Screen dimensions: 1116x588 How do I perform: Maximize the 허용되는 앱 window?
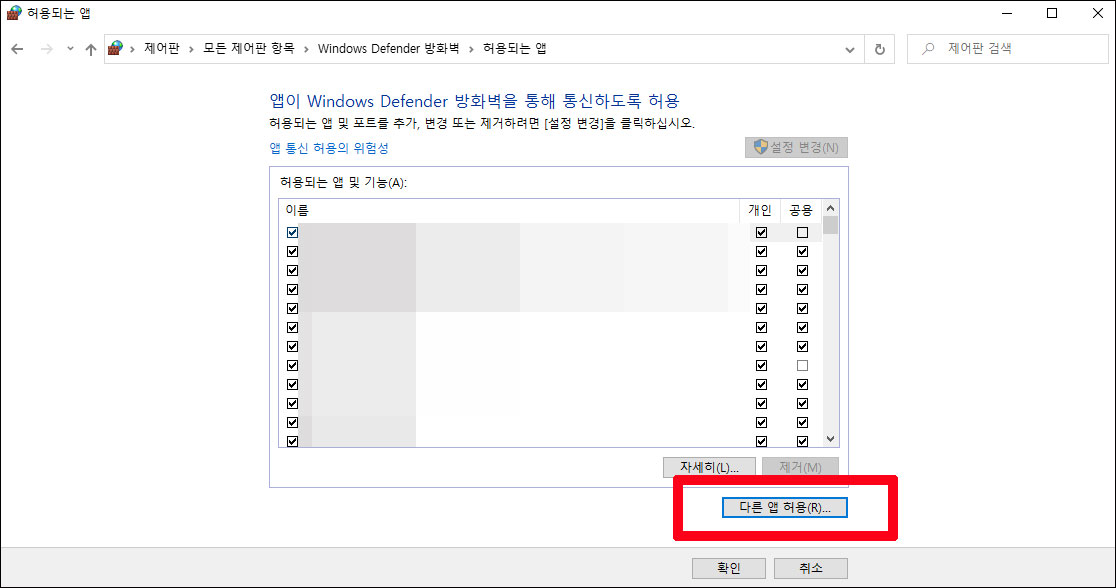[x=1052, y=14]
